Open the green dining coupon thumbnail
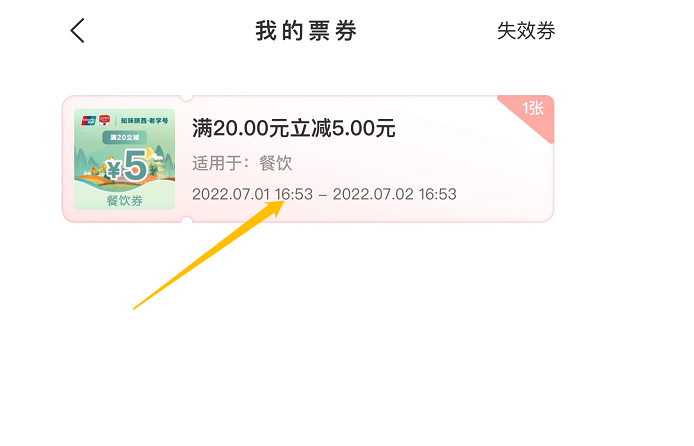The height and width of the screenshot is (446, 694). (124, 159)
